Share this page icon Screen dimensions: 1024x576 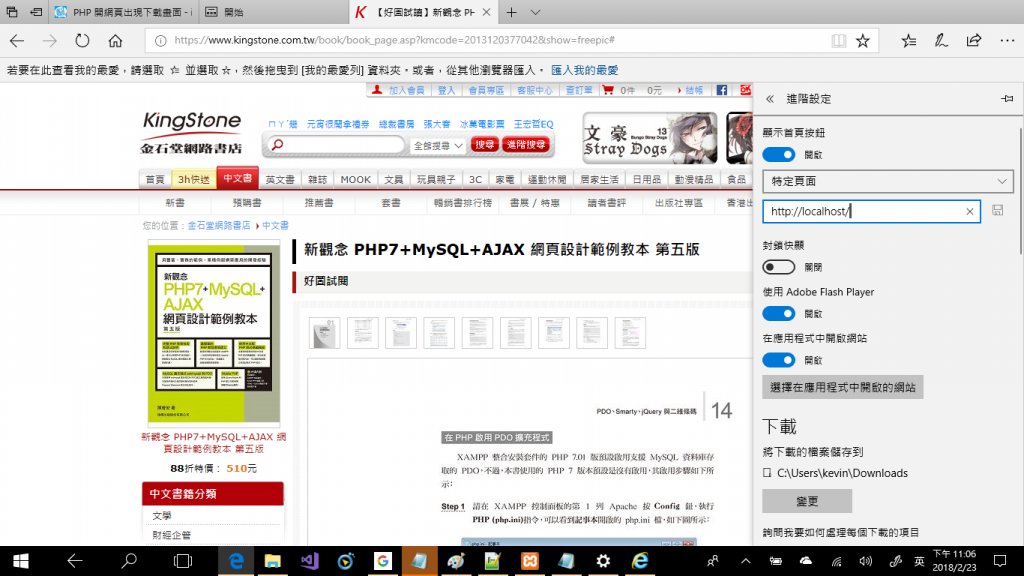coord(974,40)
